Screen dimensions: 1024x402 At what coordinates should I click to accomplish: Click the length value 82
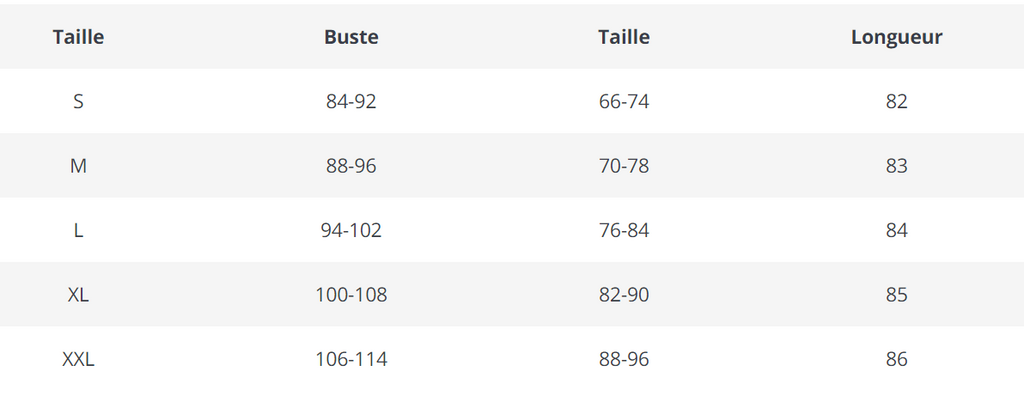click(897, 102)
